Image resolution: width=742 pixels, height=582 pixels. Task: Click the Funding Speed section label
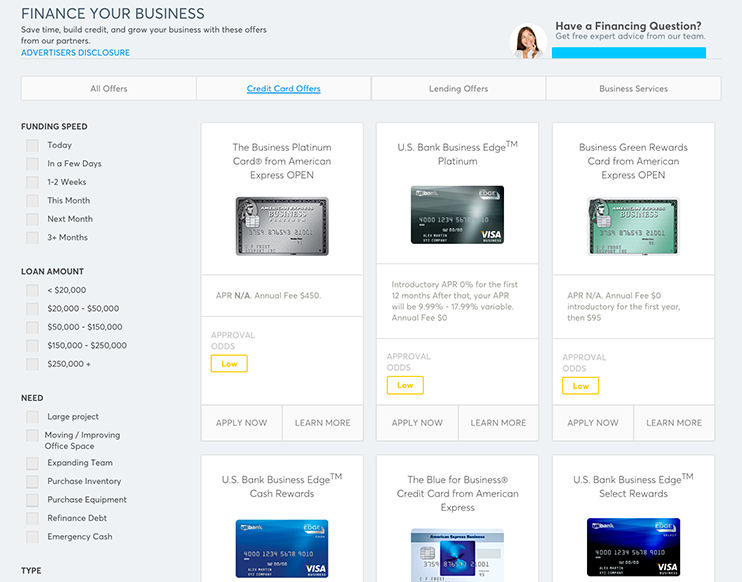[x=54, y=127]
